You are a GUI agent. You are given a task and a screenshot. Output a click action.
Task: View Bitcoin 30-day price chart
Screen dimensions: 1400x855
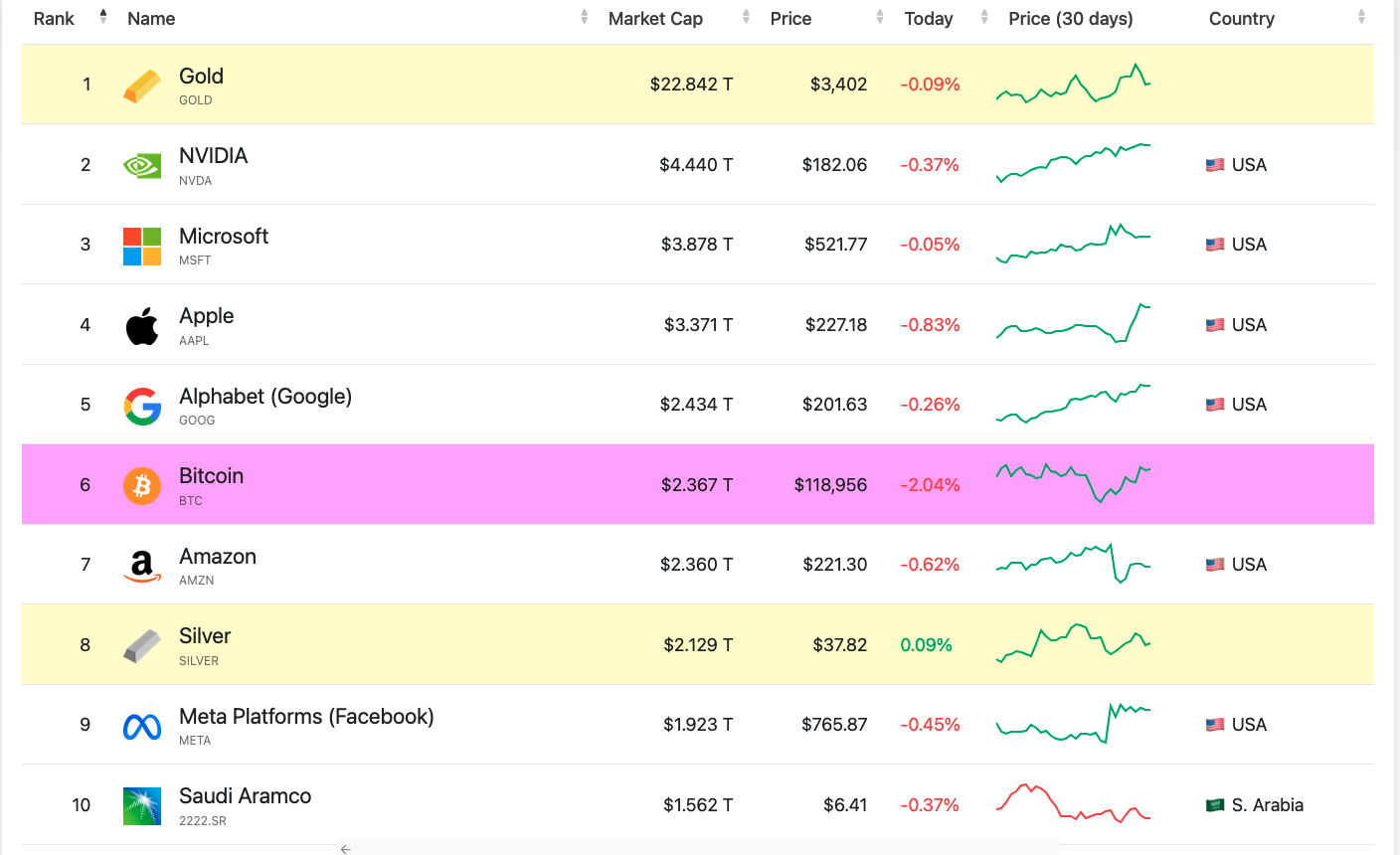click(x=1074, y=483)
